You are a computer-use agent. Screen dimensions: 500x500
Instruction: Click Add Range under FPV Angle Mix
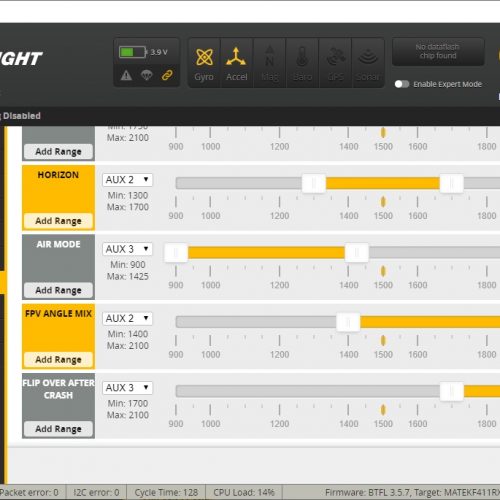[58, 359]
